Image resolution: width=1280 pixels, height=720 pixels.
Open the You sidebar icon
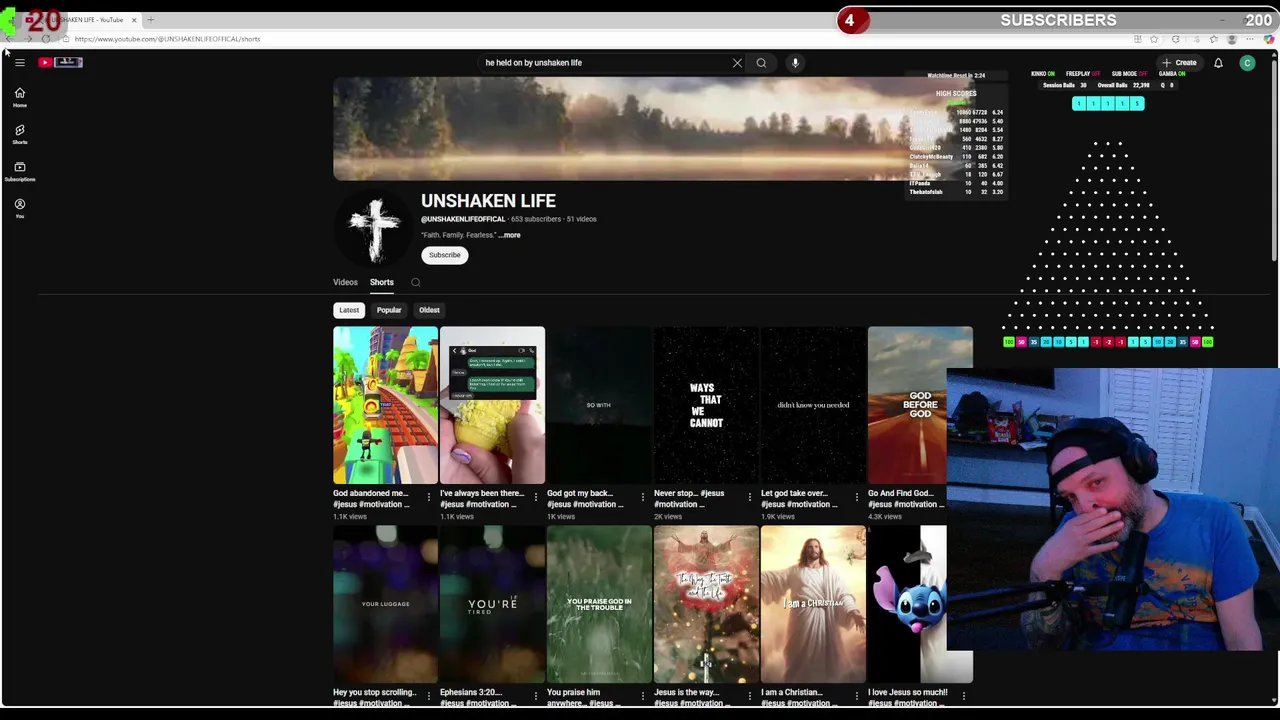[19, 208]
